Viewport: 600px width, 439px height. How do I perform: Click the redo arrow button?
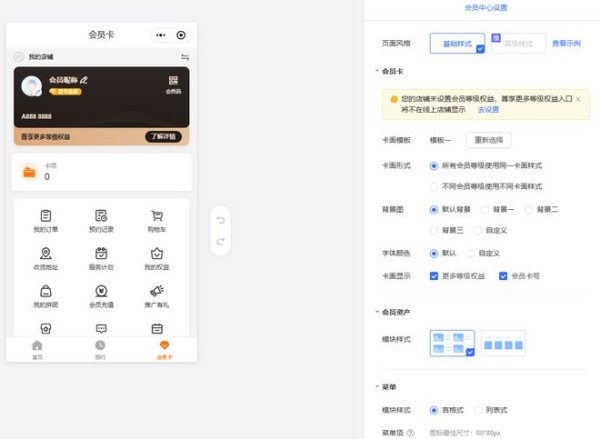(220, 242)
